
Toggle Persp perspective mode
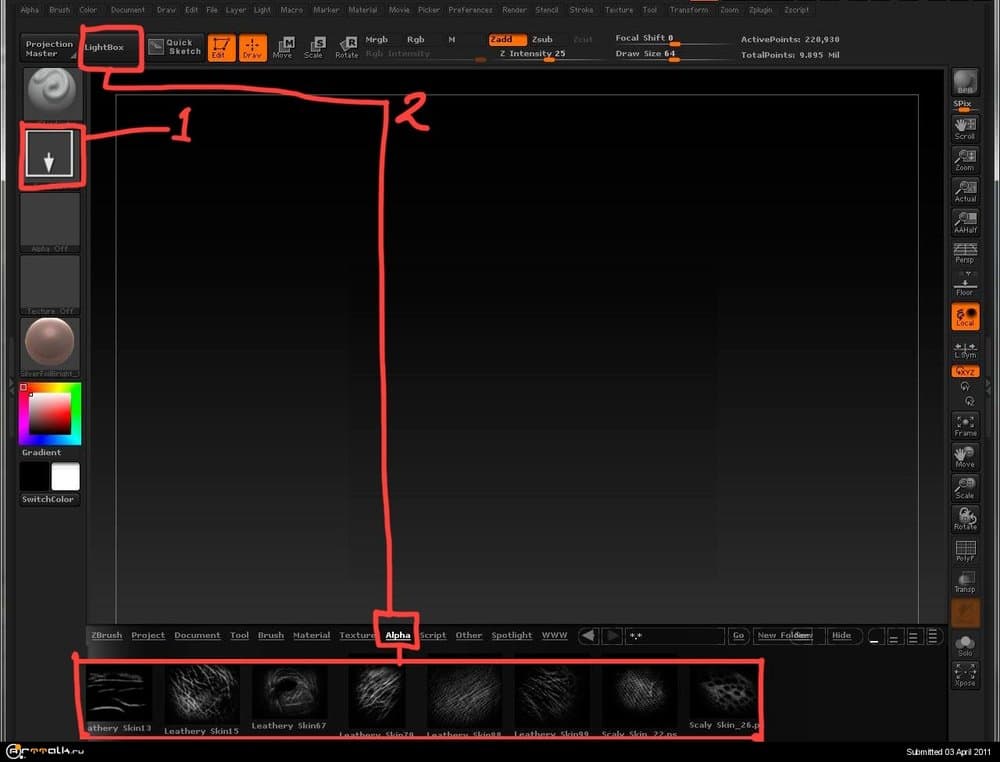pos(965,253)
